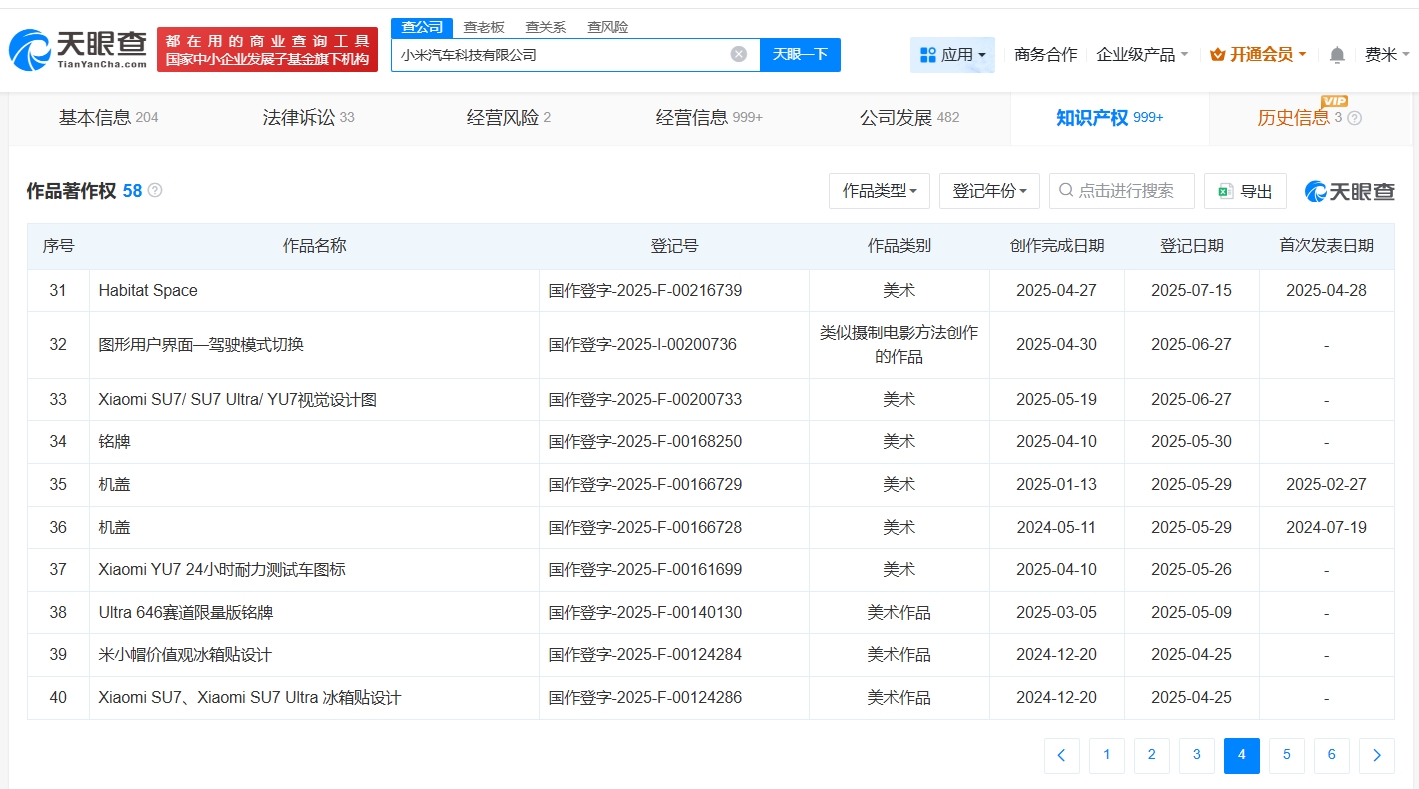Expand the 企业级产品 menu

pos(1142,55)
